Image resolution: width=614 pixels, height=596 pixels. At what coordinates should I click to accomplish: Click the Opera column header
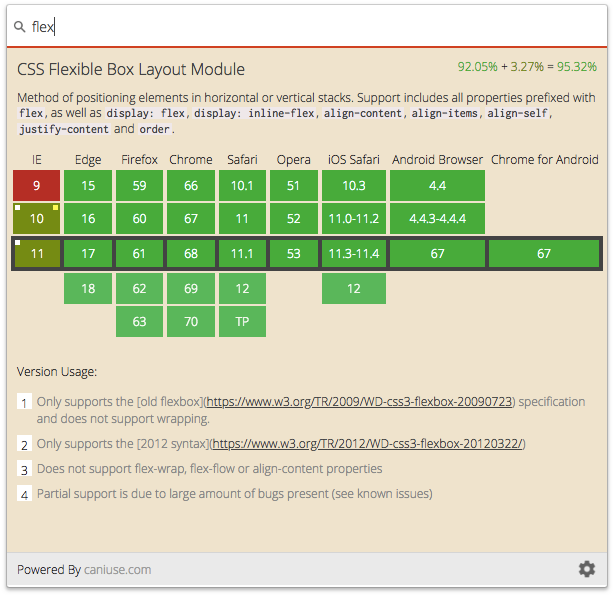point(294,159)
